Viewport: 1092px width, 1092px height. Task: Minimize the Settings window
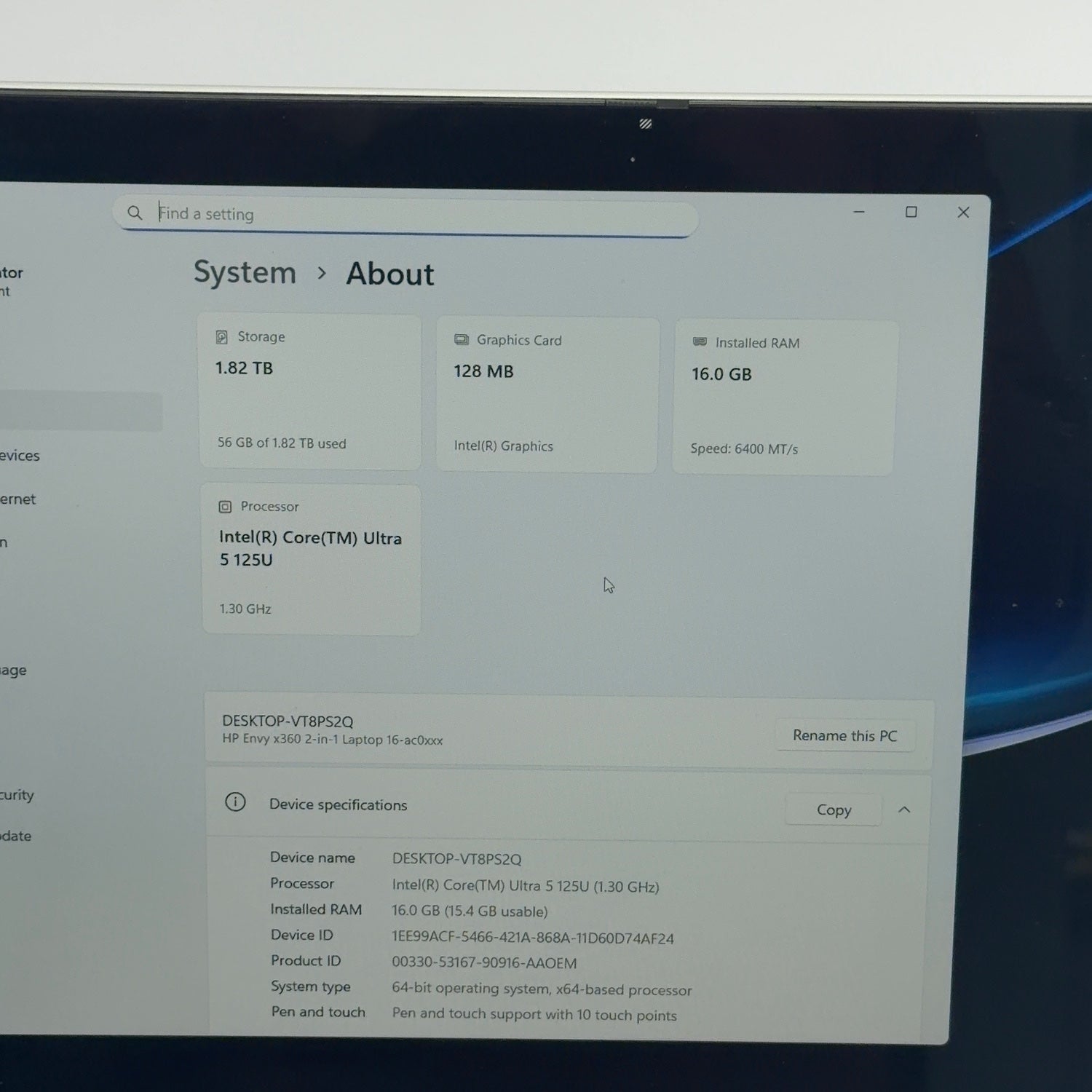pyautogui.click(x=859, y=212)
